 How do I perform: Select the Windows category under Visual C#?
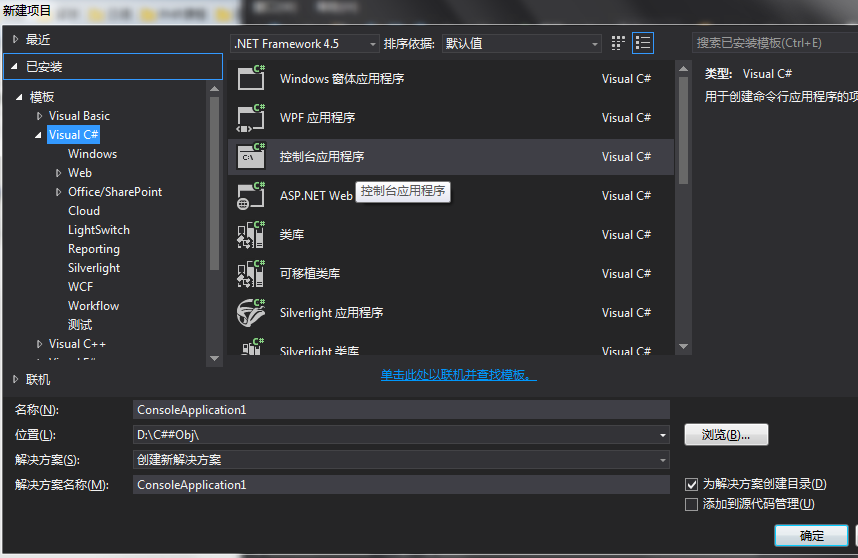tap(92, 154)
